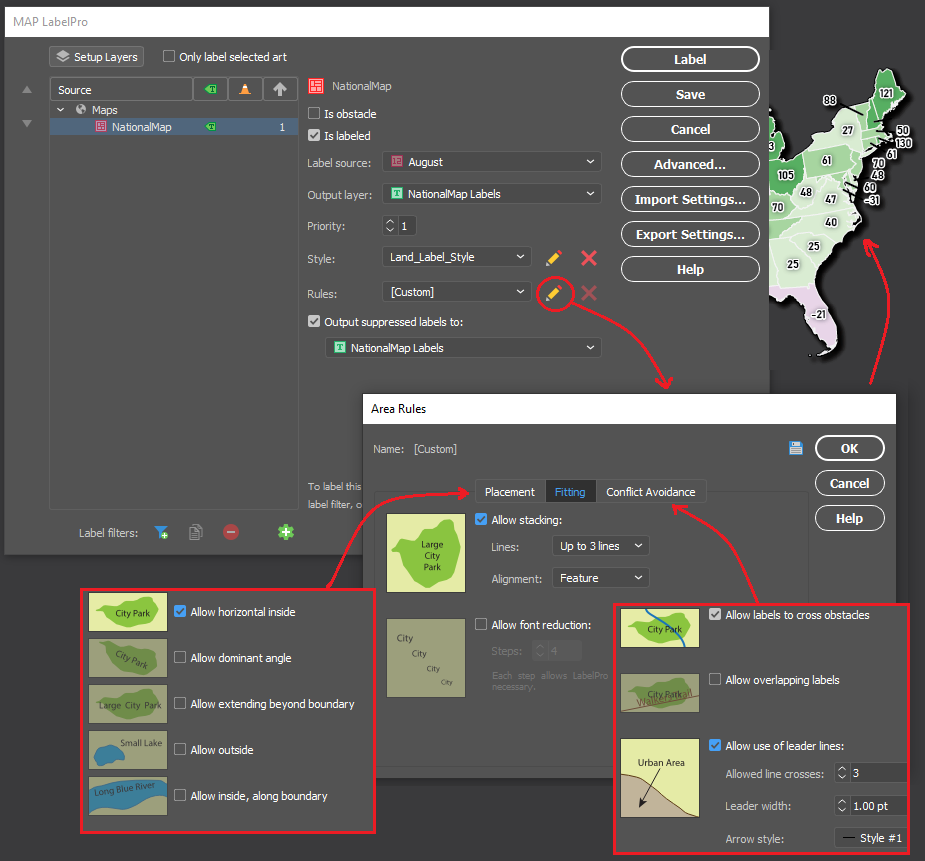Open the Lines dropdown set to Up to 3 lines
This screenshot has width=925, height=861.
pyautogui.click(x=601, y=546)
